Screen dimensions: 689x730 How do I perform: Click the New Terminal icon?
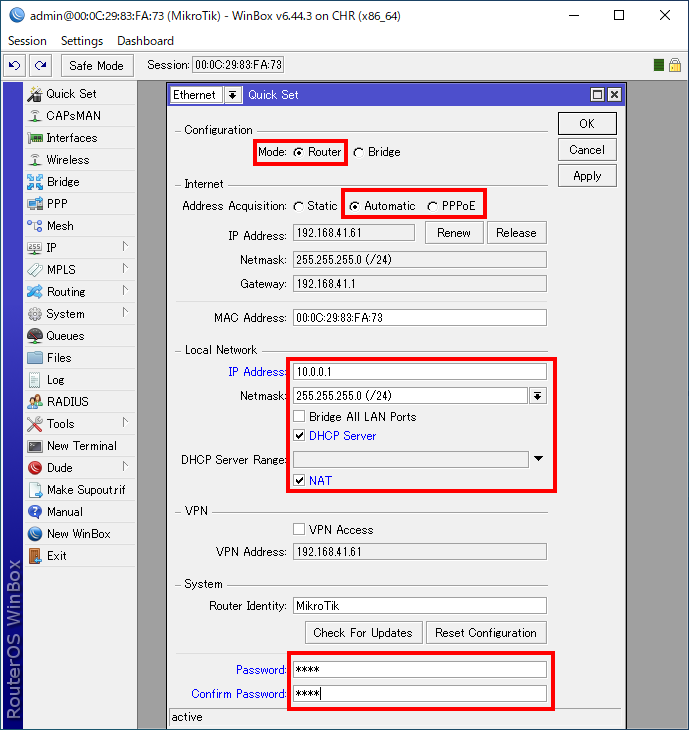coord(35,446)
